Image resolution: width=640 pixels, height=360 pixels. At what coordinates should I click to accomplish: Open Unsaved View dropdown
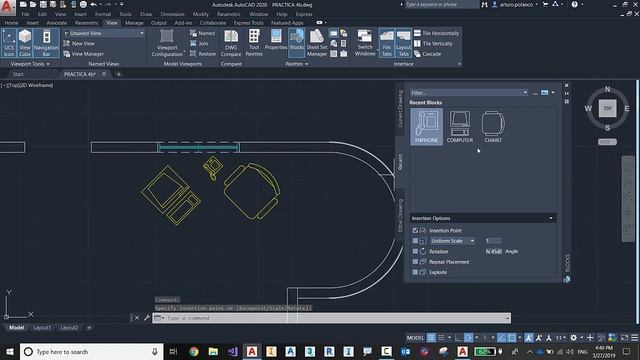[104, 33]
